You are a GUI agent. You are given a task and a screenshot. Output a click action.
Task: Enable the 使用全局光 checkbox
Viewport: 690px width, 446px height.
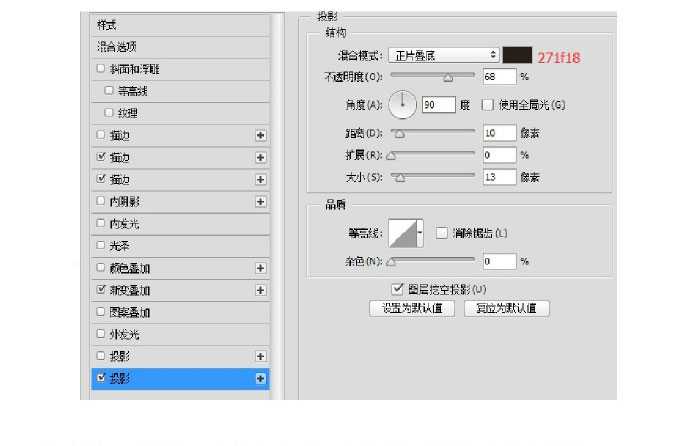(x=488, y=104)
